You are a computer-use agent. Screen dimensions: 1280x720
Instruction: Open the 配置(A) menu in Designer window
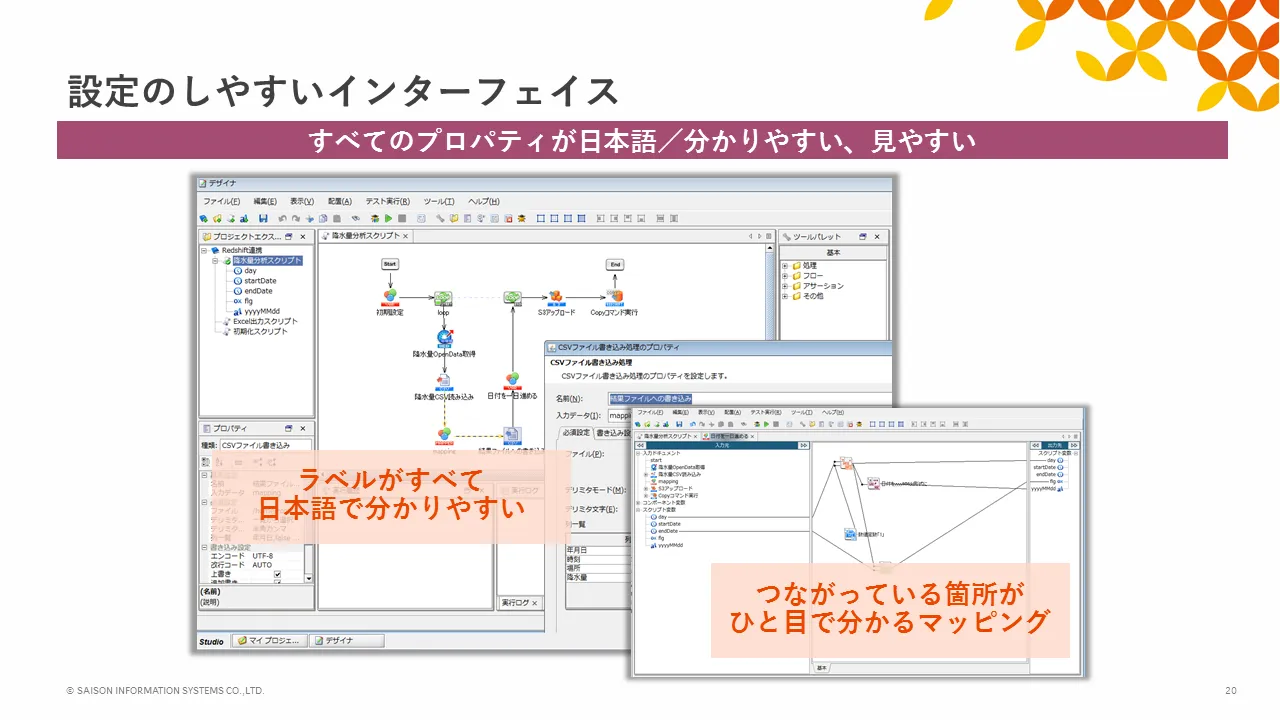(x=340, y=201)
